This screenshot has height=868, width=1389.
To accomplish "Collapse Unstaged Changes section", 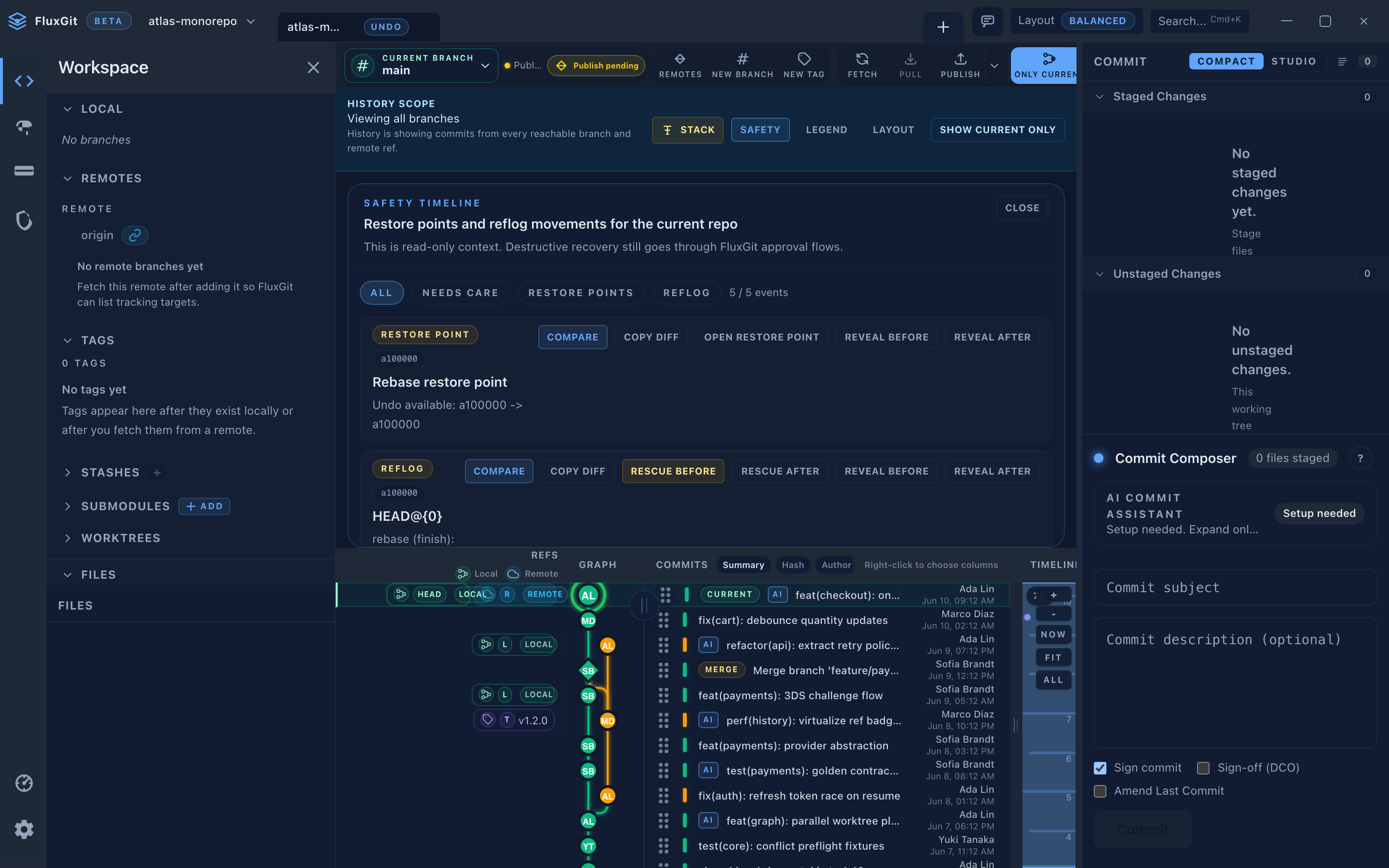I will pos(1100,274).
